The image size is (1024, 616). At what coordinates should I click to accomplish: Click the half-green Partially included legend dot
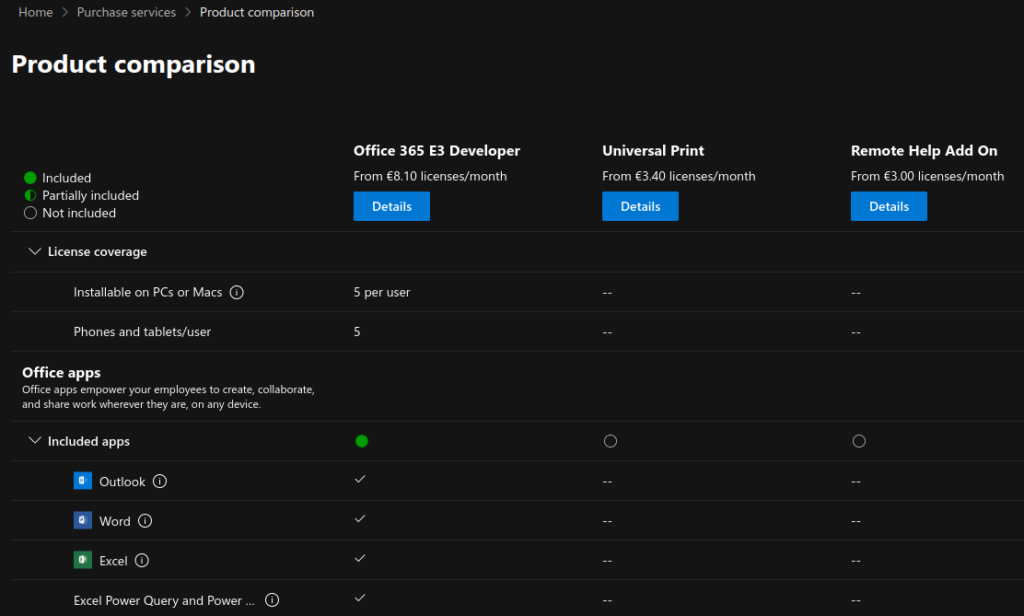[x=30, y=195]
